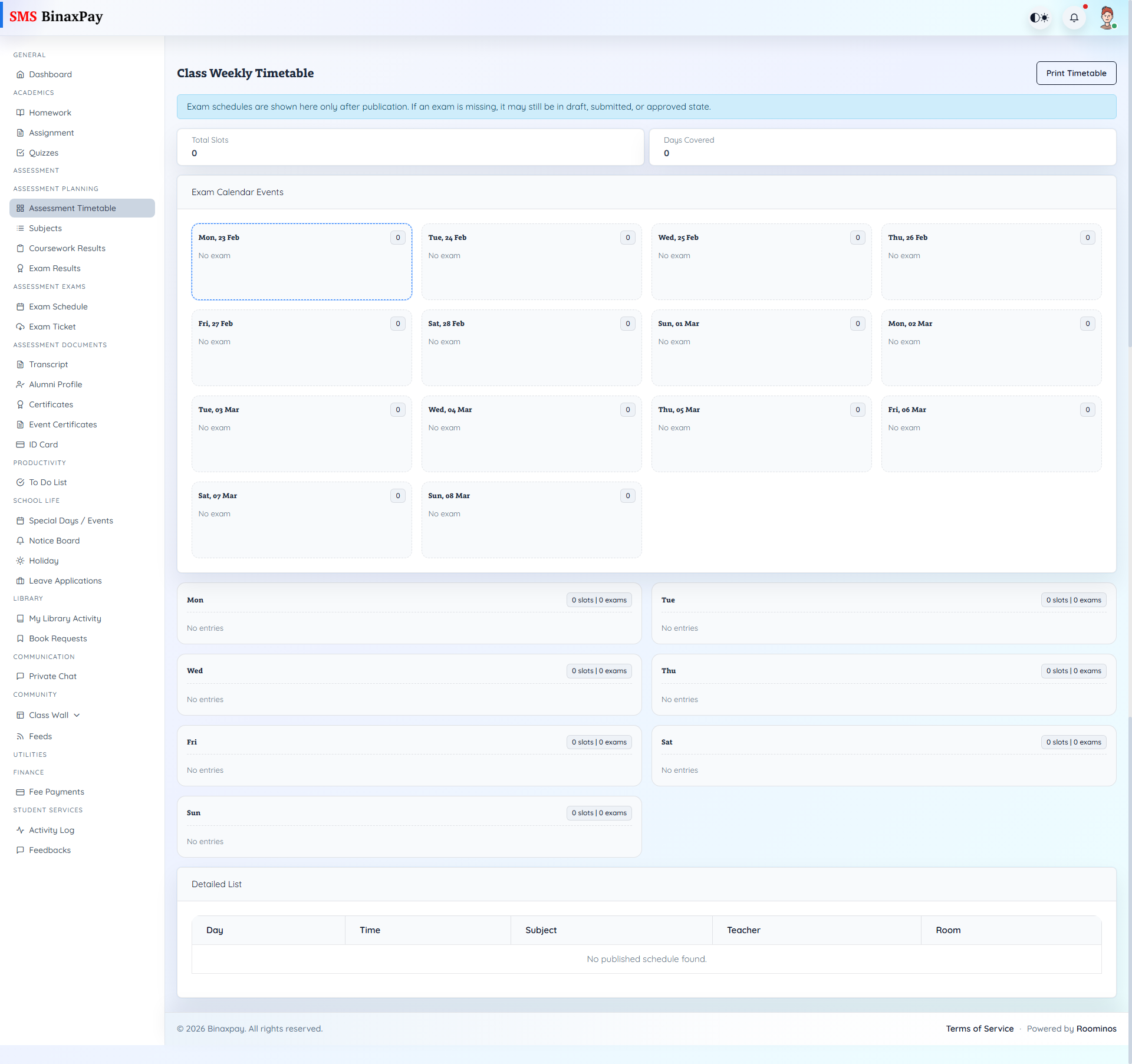The width and height of the screenshot is (1132, 1064).
Task: Click the profile avatar in the header
Action: [x=1108, y=17]
